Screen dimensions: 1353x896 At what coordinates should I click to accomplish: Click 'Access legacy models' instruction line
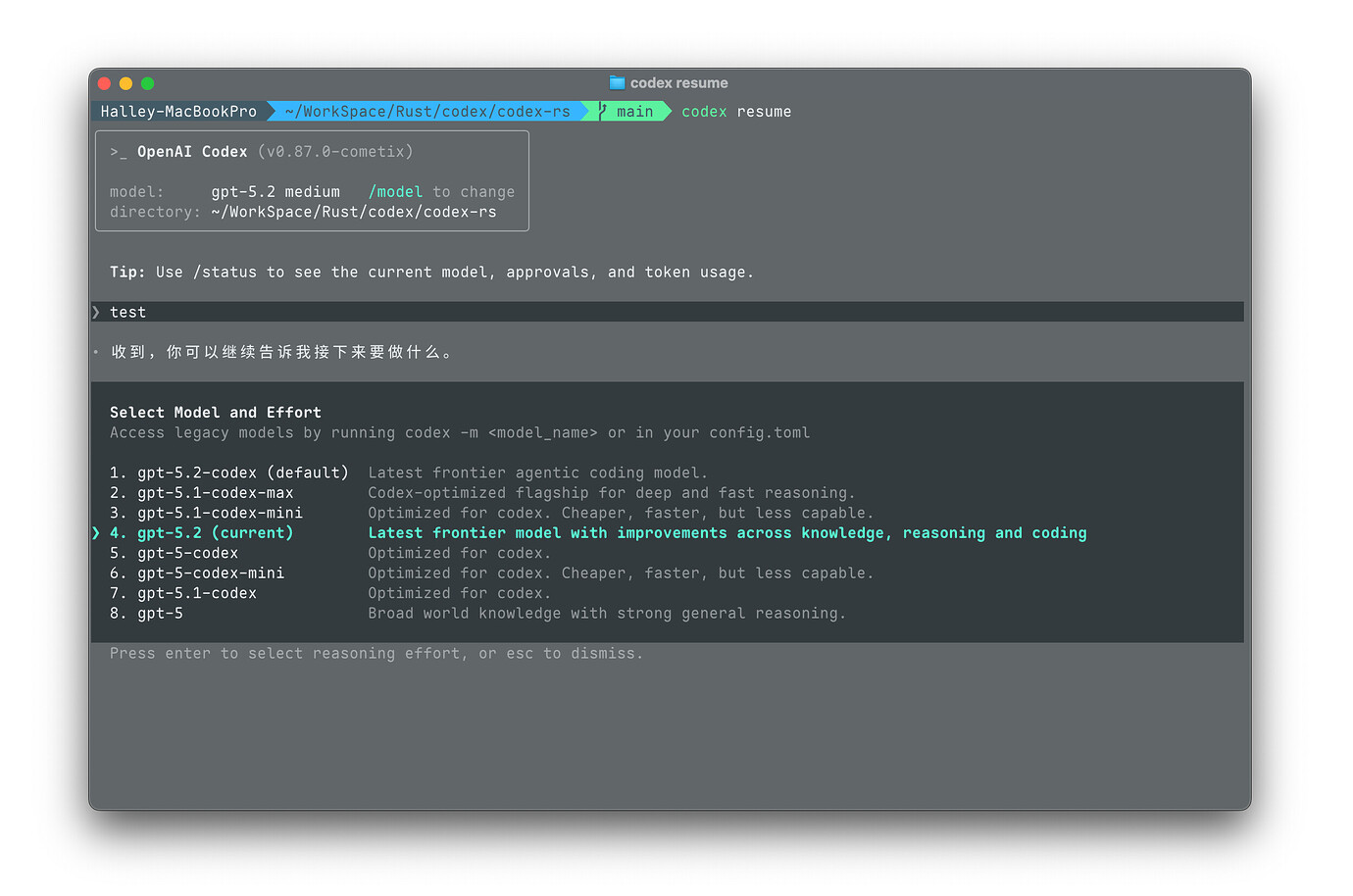pos(460,432)
